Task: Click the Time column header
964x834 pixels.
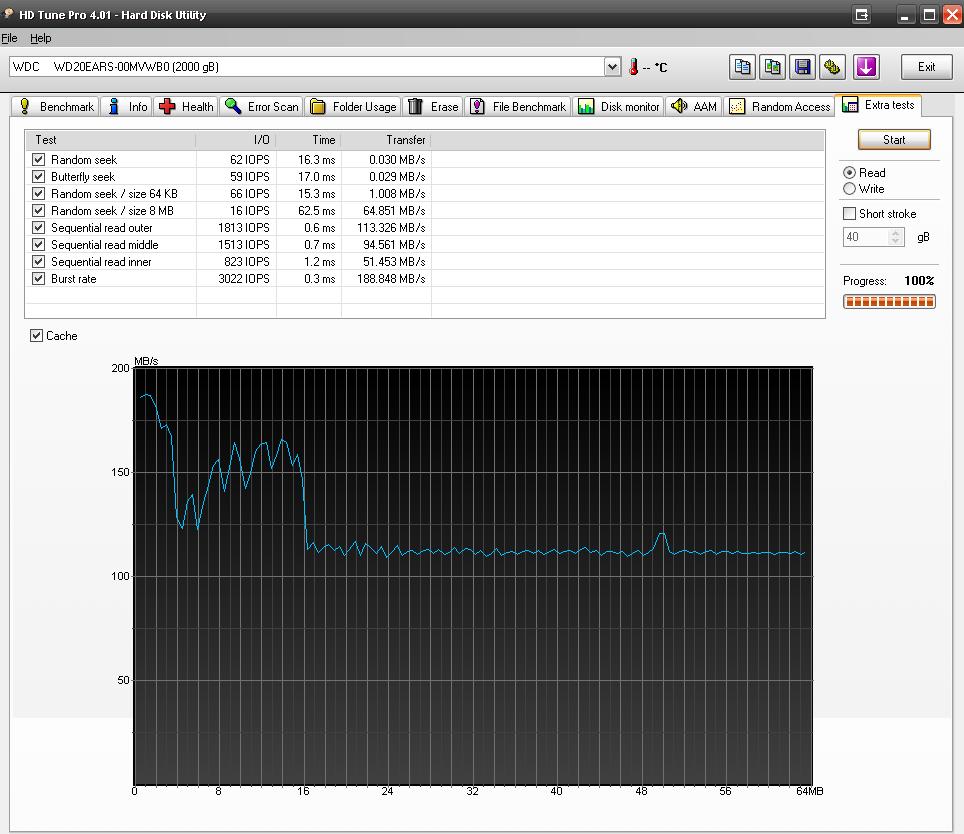Action: coord(309,140)
